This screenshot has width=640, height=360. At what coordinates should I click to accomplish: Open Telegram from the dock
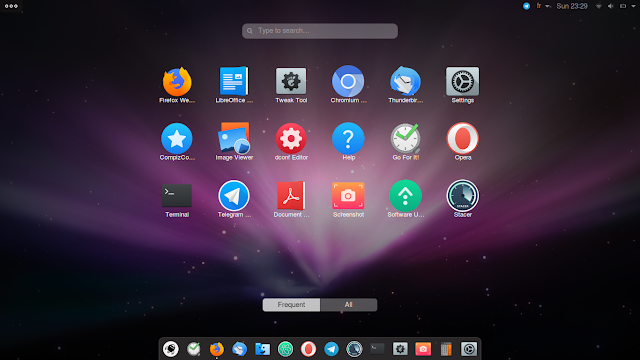tap(331, 349)
